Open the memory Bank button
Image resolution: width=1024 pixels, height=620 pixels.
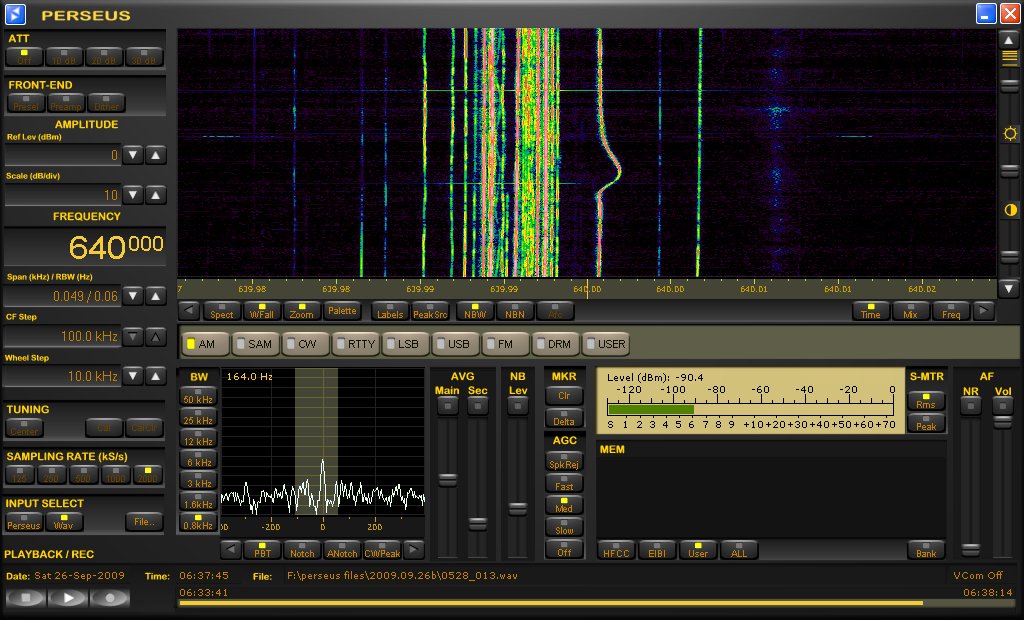tap(926, 550)
